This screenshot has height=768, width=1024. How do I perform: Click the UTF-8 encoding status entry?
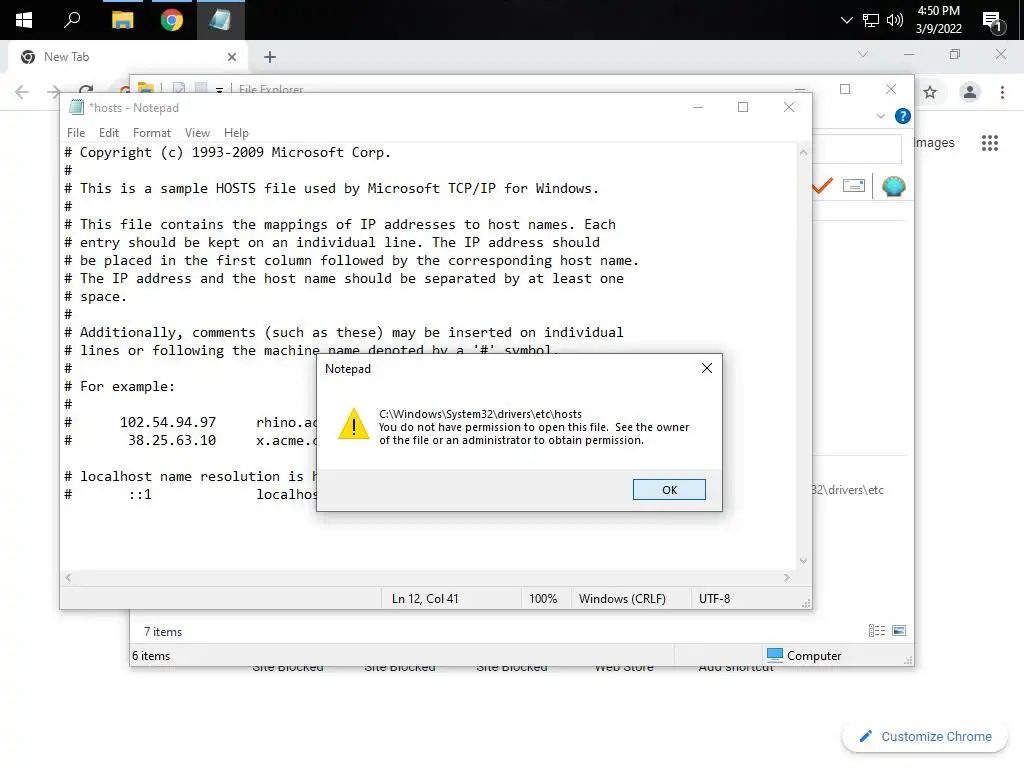(x=714, y=598)
